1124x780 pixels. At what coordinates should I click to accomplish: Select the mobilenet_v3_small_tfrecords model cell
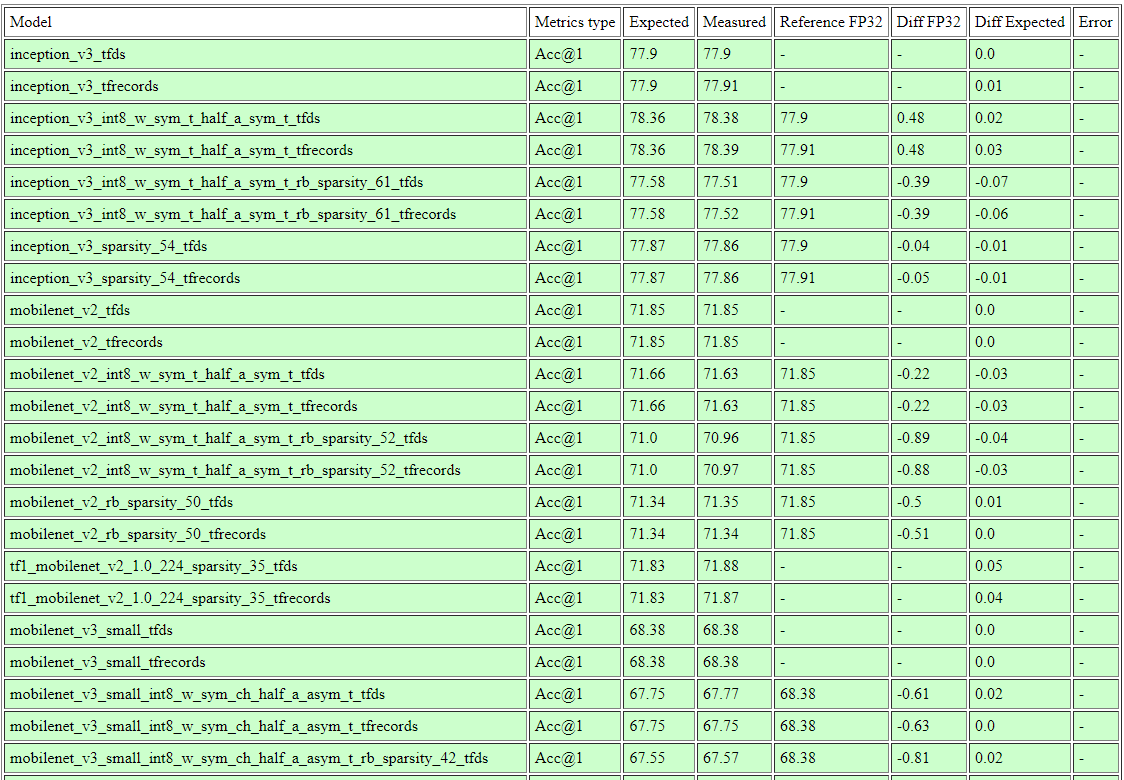coord(265,662)
